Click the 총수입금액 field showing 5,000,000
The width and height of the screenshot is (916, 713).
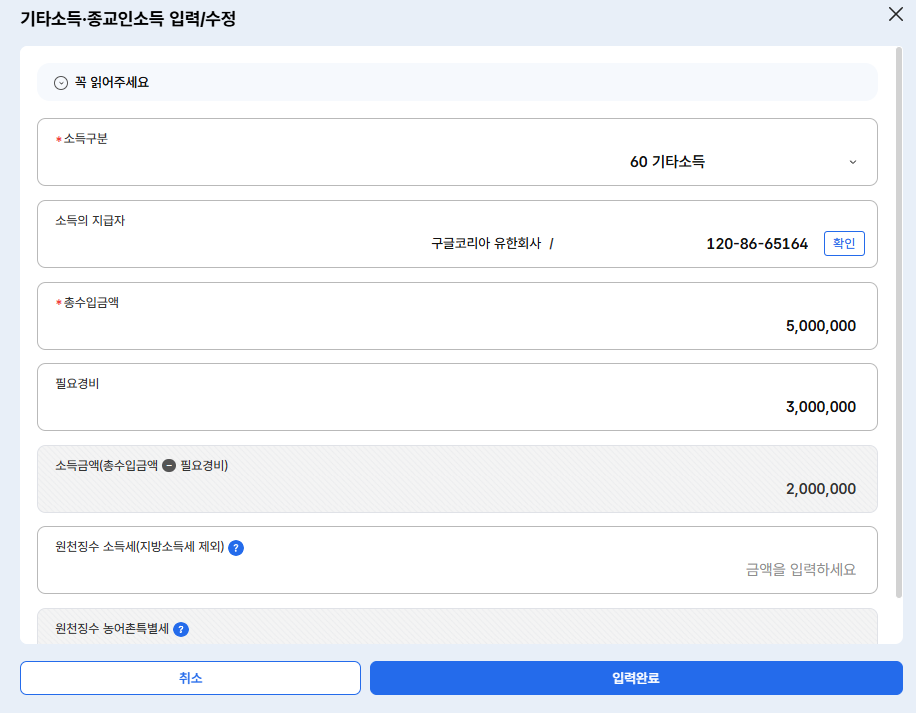pos(820,327)
